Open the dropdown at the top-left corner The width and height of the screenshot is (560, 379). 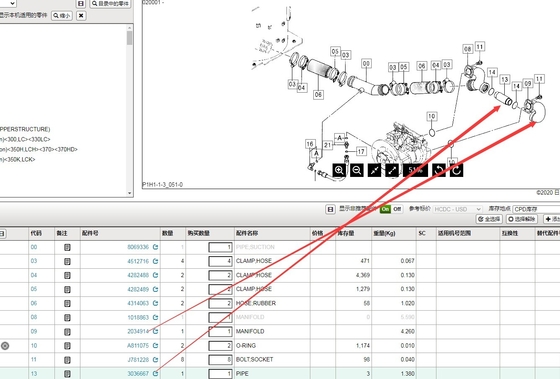[8, 4]
